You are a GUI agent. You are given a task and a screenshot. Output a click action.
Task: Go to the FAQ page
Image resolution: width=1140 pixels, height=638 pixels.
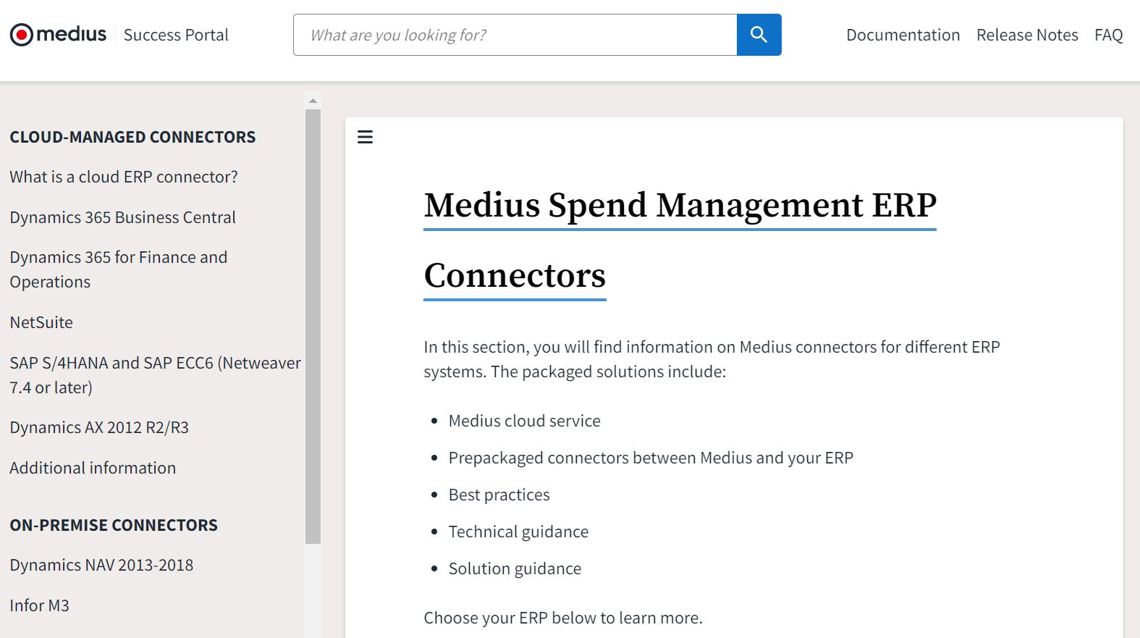(x=1108, y=35)
